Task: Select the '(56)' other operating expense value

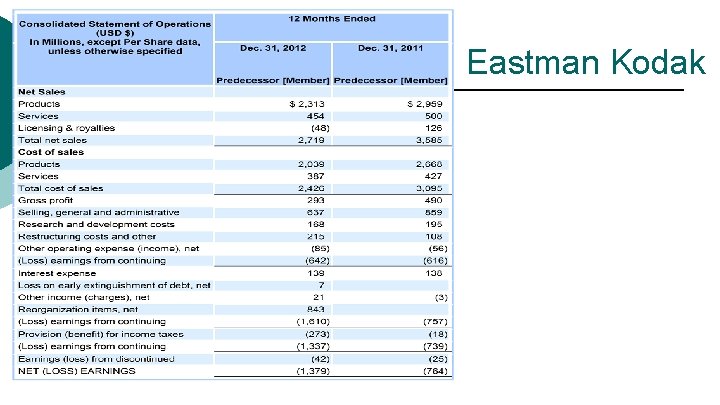Action: point(438,248)
